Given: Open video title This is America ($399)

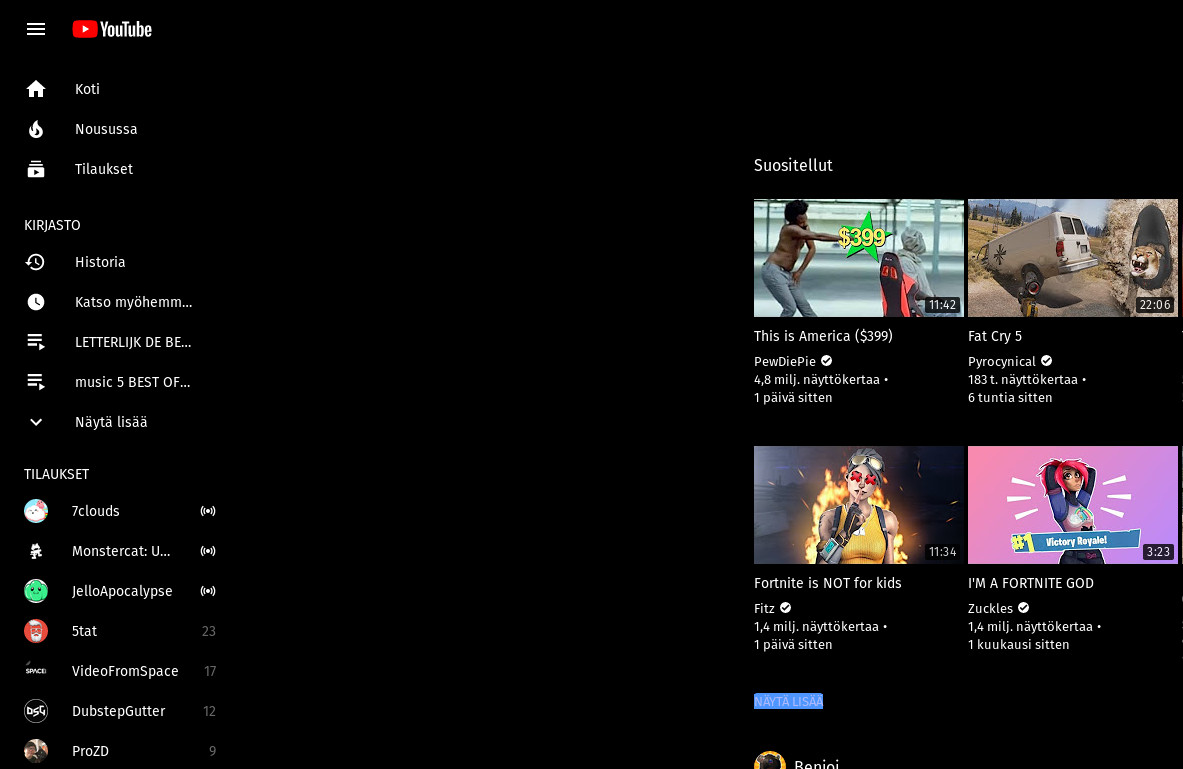Looking at the screenshot, I should click(x=823, y=336).
